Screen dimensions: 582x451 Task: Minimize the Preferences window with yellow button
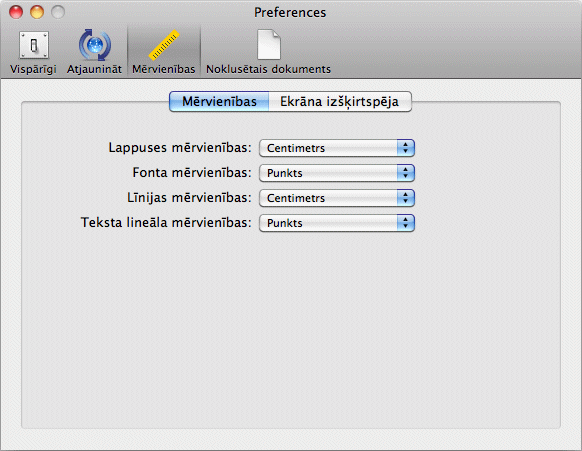[x=37, y=12]
